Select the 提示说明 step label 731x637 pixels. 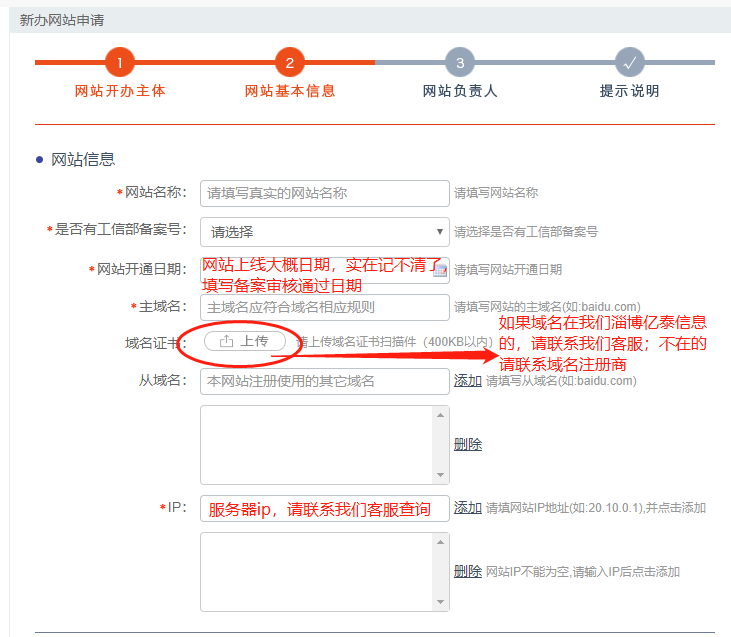[630, 91]
